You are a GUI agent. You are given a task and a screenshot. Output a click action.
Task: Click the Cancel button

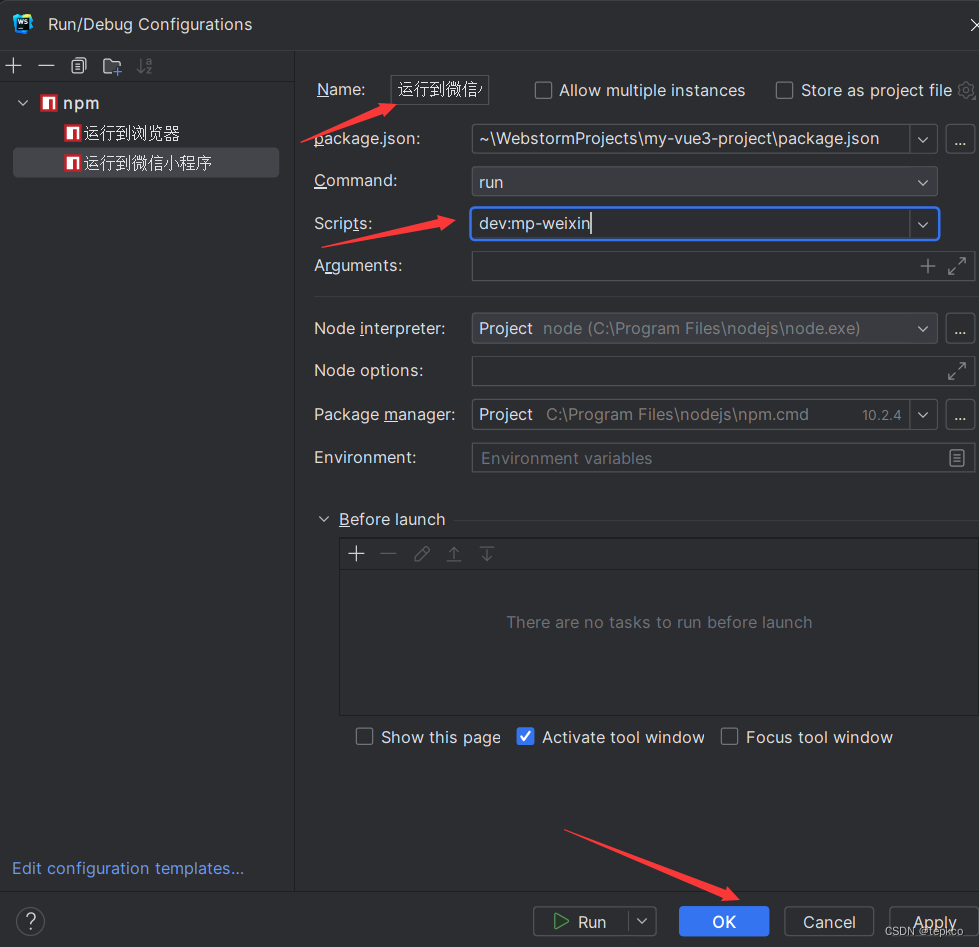[829, 921]
